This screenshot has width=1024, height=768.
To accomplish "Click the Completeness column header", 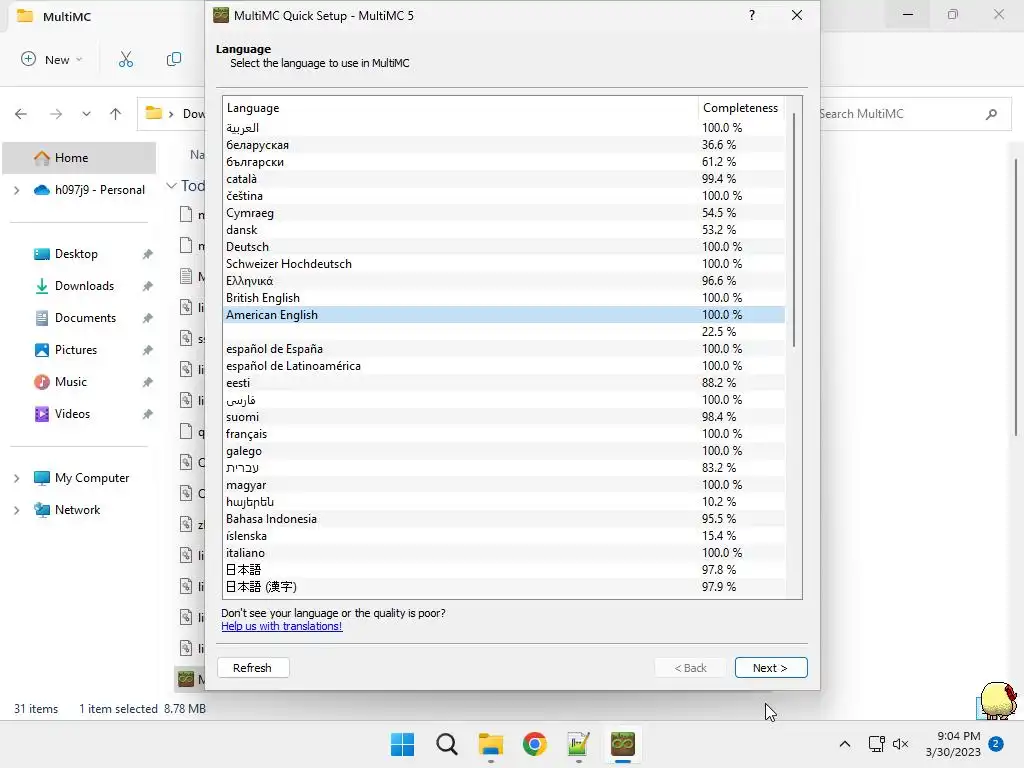I will point(741,108).
